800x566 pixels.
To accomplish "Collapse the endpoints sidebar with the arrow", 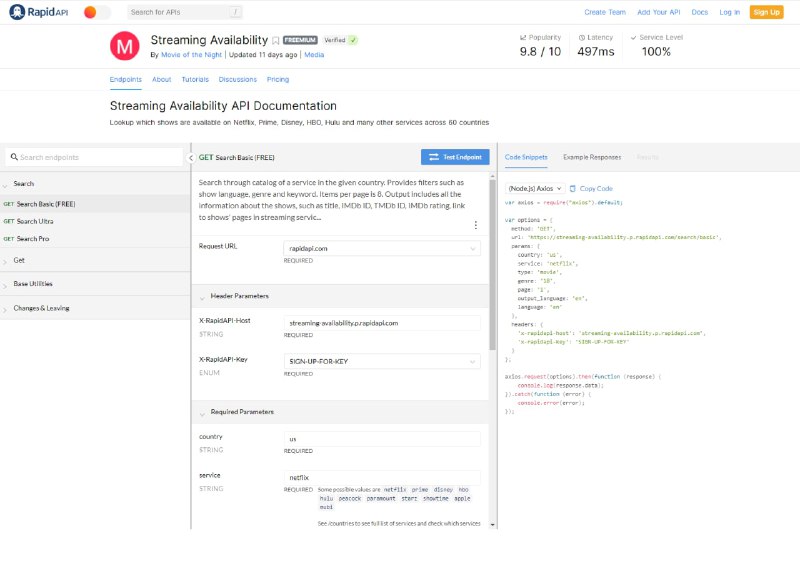I will point(191,158).
